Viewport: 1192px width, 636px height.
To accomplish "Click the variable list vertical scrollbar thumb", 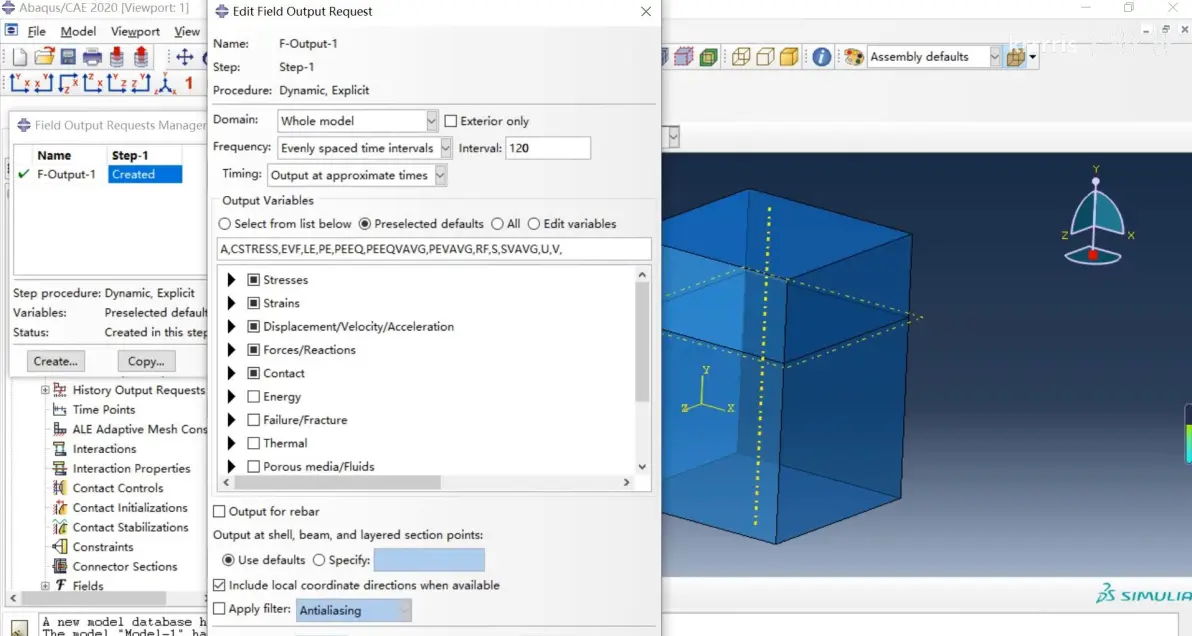I will coord(642,342).
